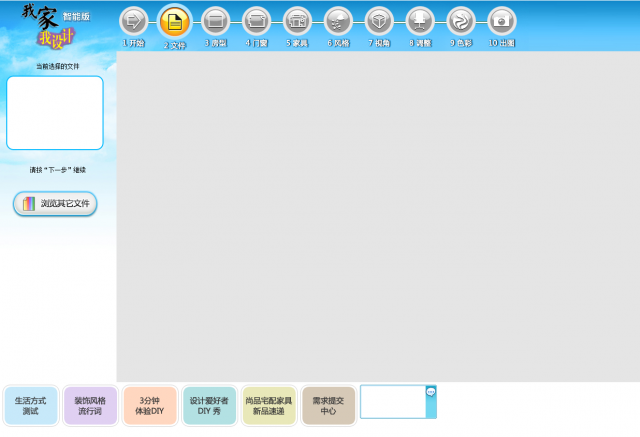Open step 6 风格 style icon

pos(338,21)
